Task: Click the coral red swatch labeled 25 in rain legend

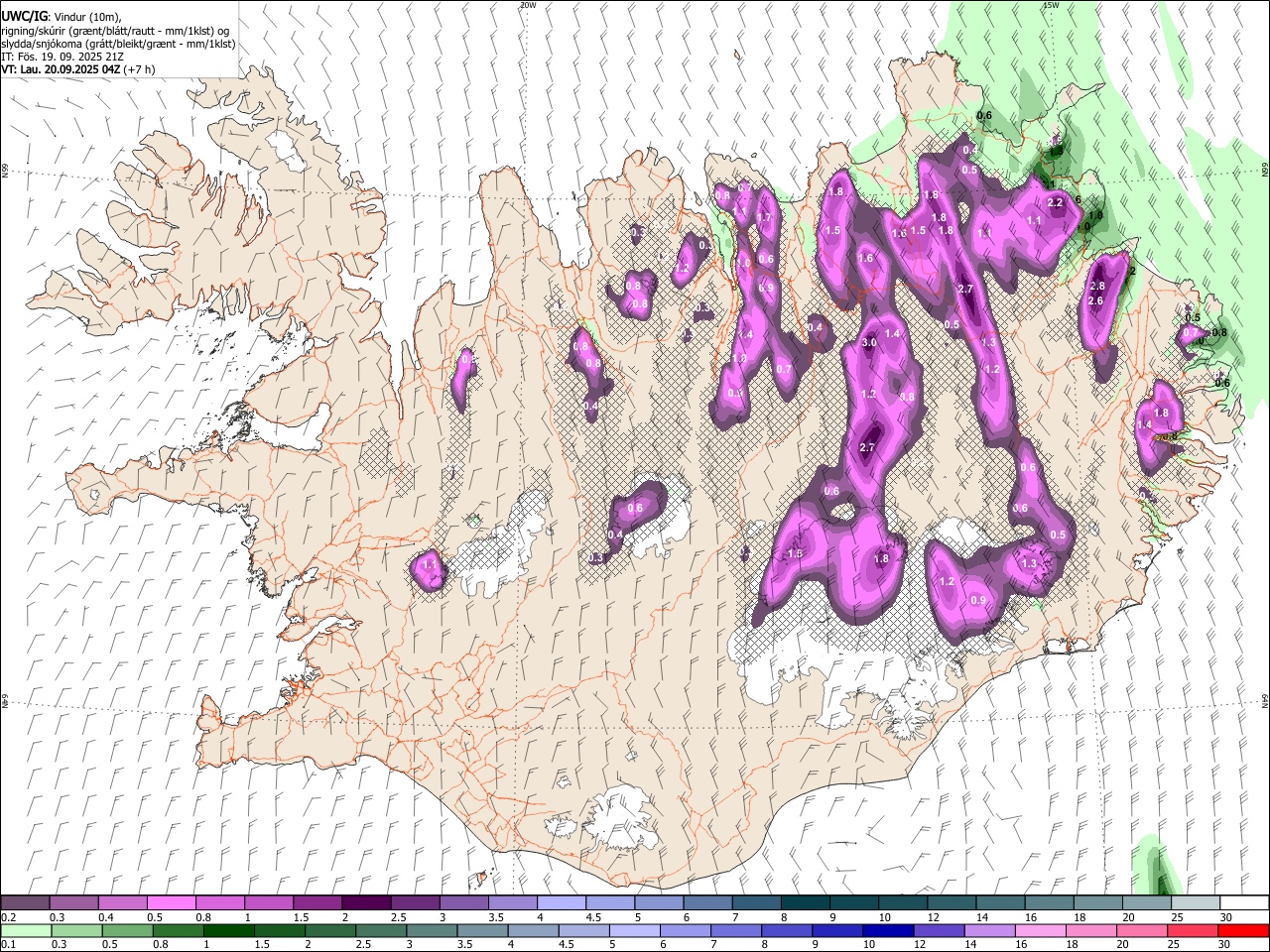Action: click(x=1191, y=930)
